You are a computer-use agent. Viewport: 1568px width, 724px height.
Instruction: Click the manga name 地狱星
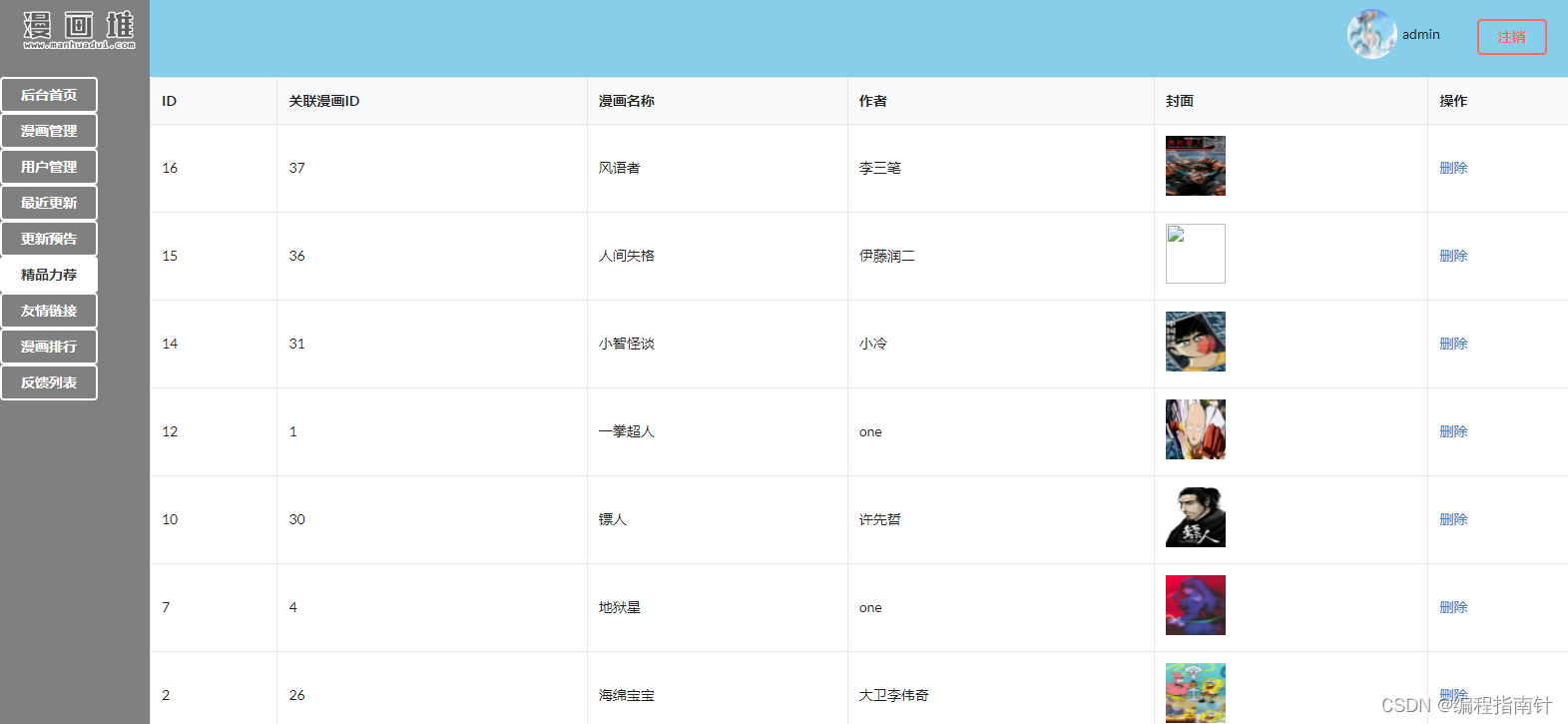[620, 607]
